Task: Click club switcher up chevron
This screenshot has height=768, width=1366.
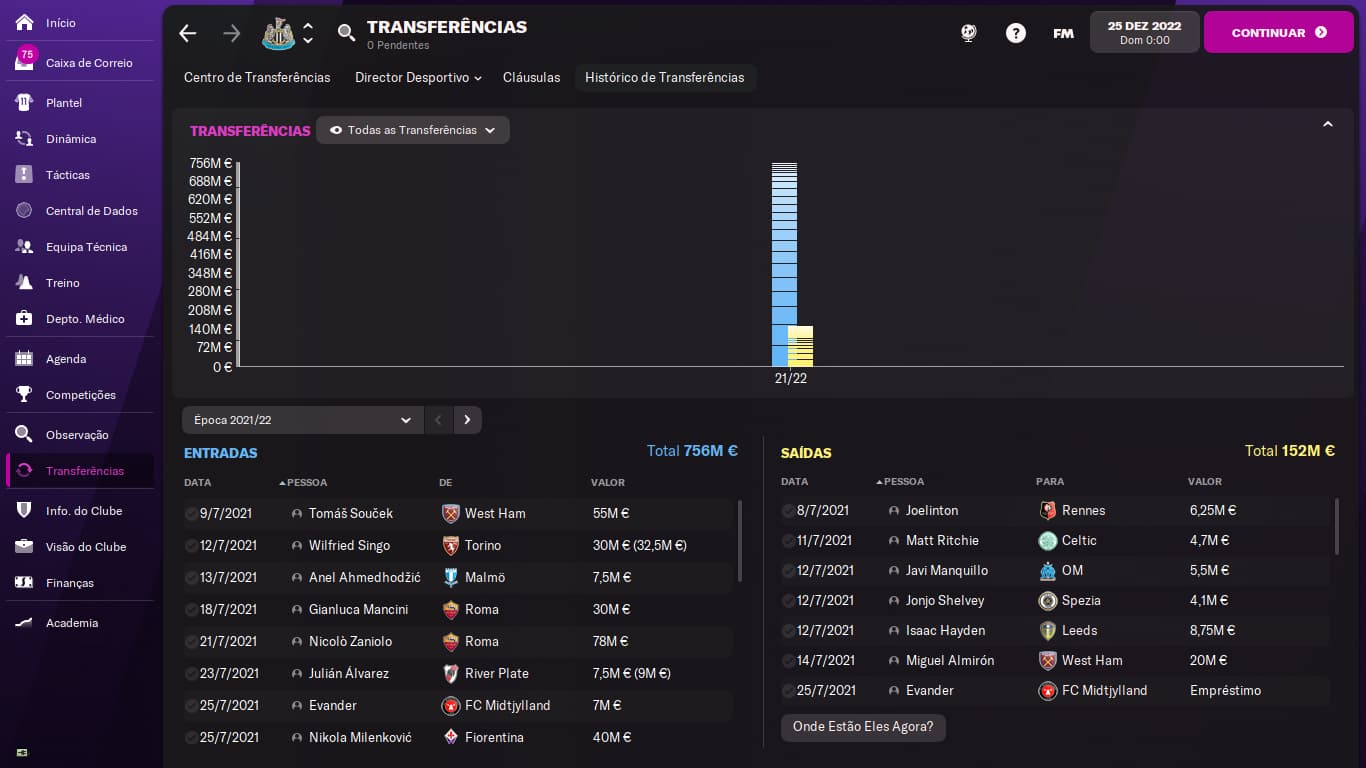Action: coord(308,26)
